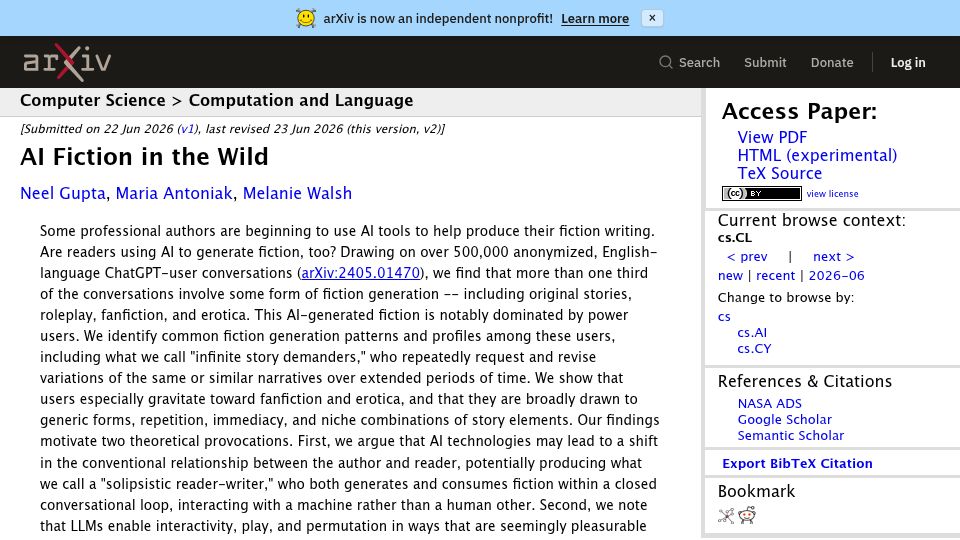
Task: Change browse context to cs.AI
Action: tap(752, 333)
